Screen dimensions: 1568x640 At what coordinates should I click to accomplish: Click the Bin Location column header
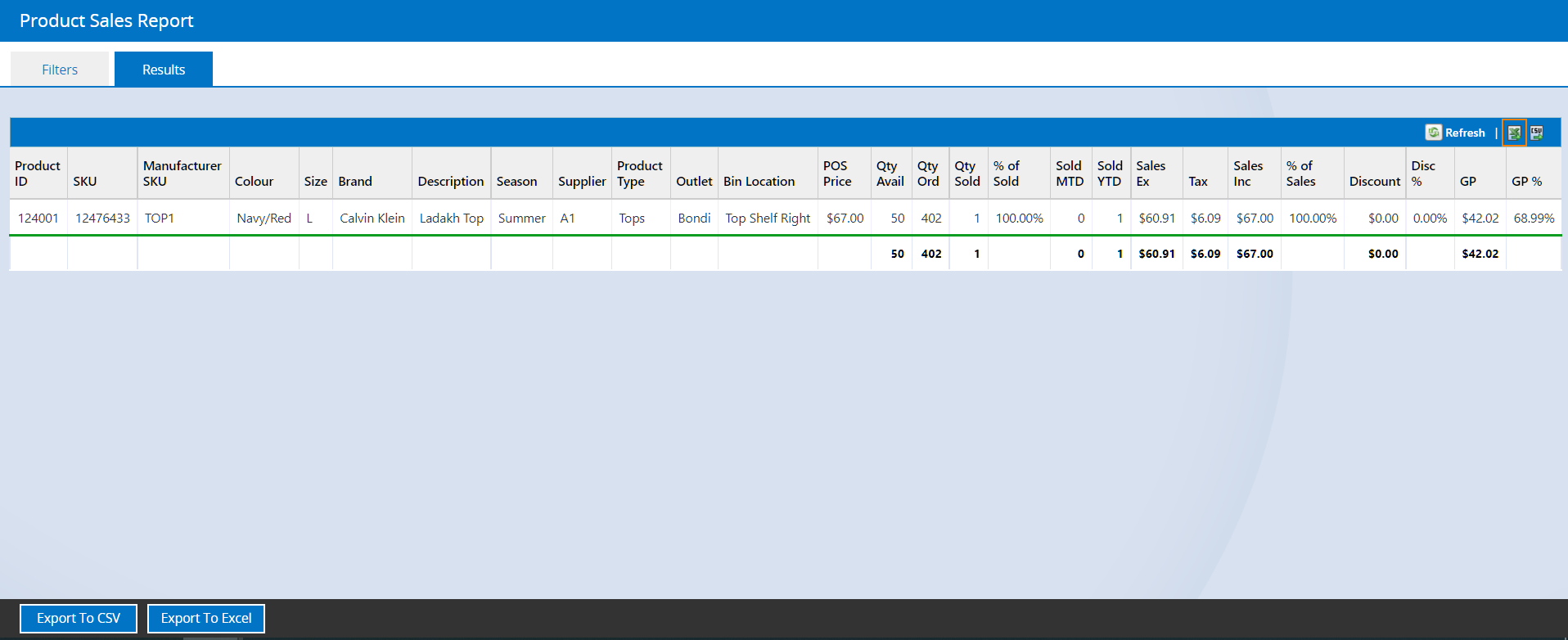(x=768, y=174)
